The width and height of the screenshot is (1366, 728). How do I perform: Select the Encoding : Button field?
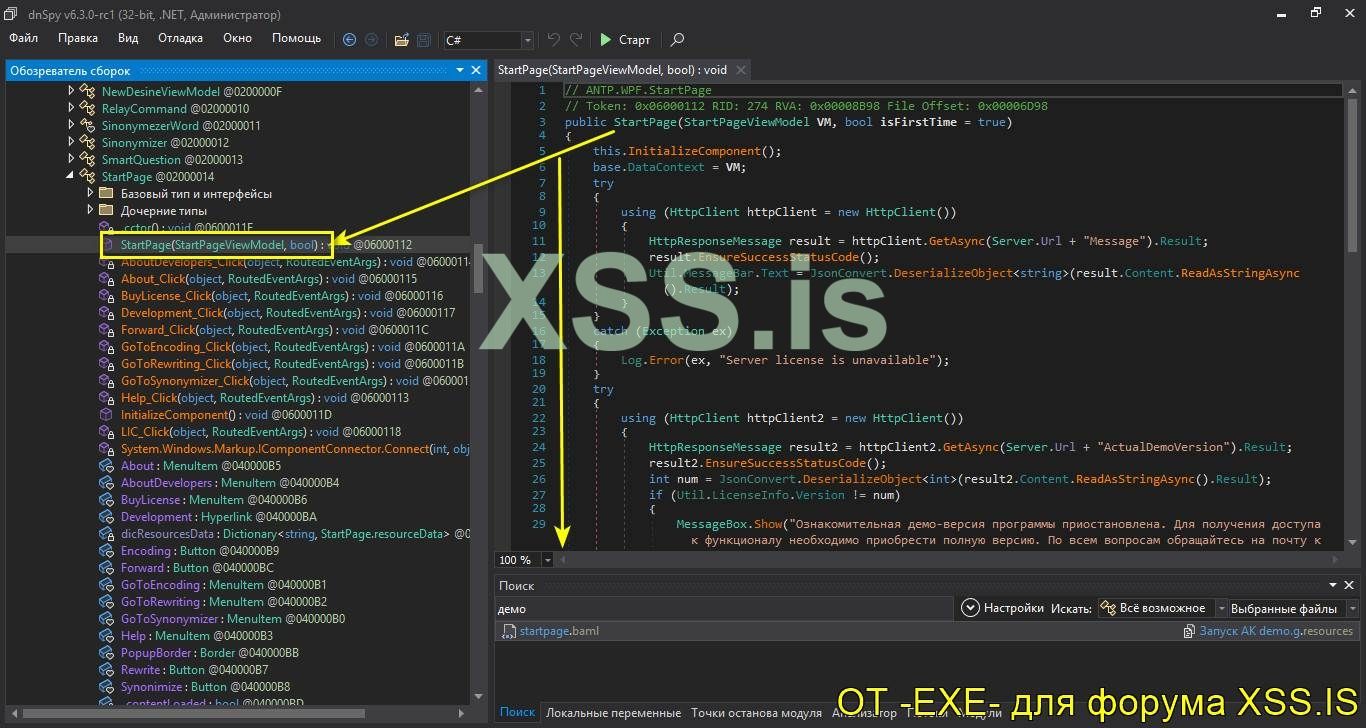[x=200, y=550]
